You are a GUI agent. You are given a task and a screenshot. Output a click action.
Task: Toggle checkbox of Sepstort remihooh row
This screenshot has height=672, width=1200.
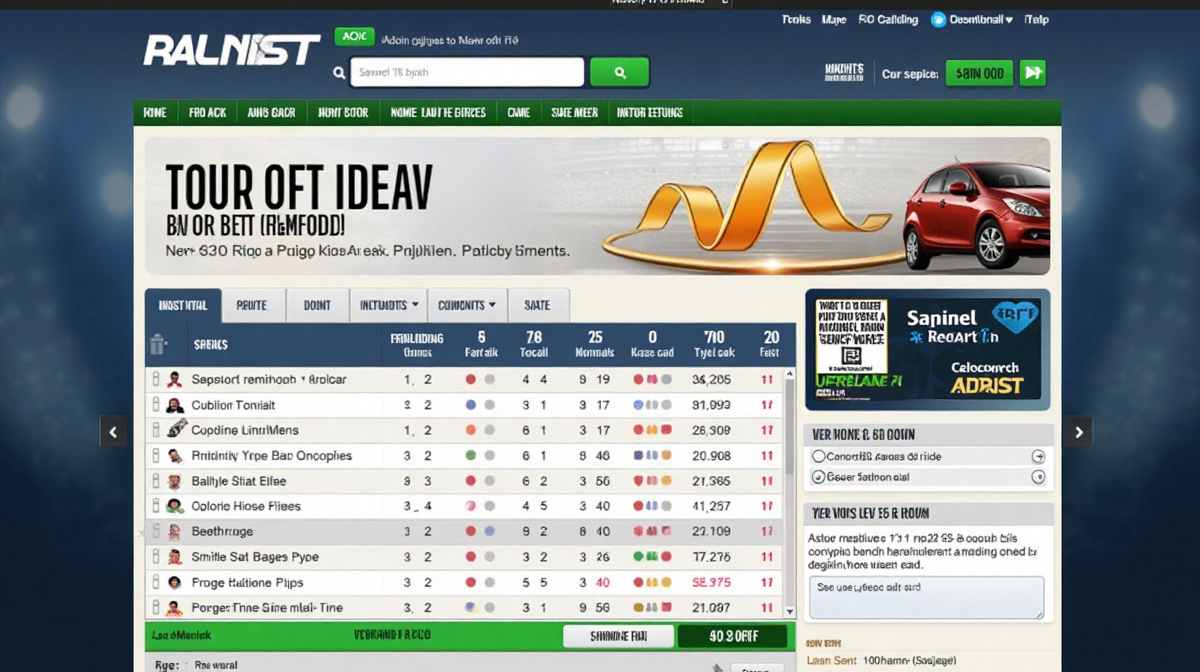155,380
